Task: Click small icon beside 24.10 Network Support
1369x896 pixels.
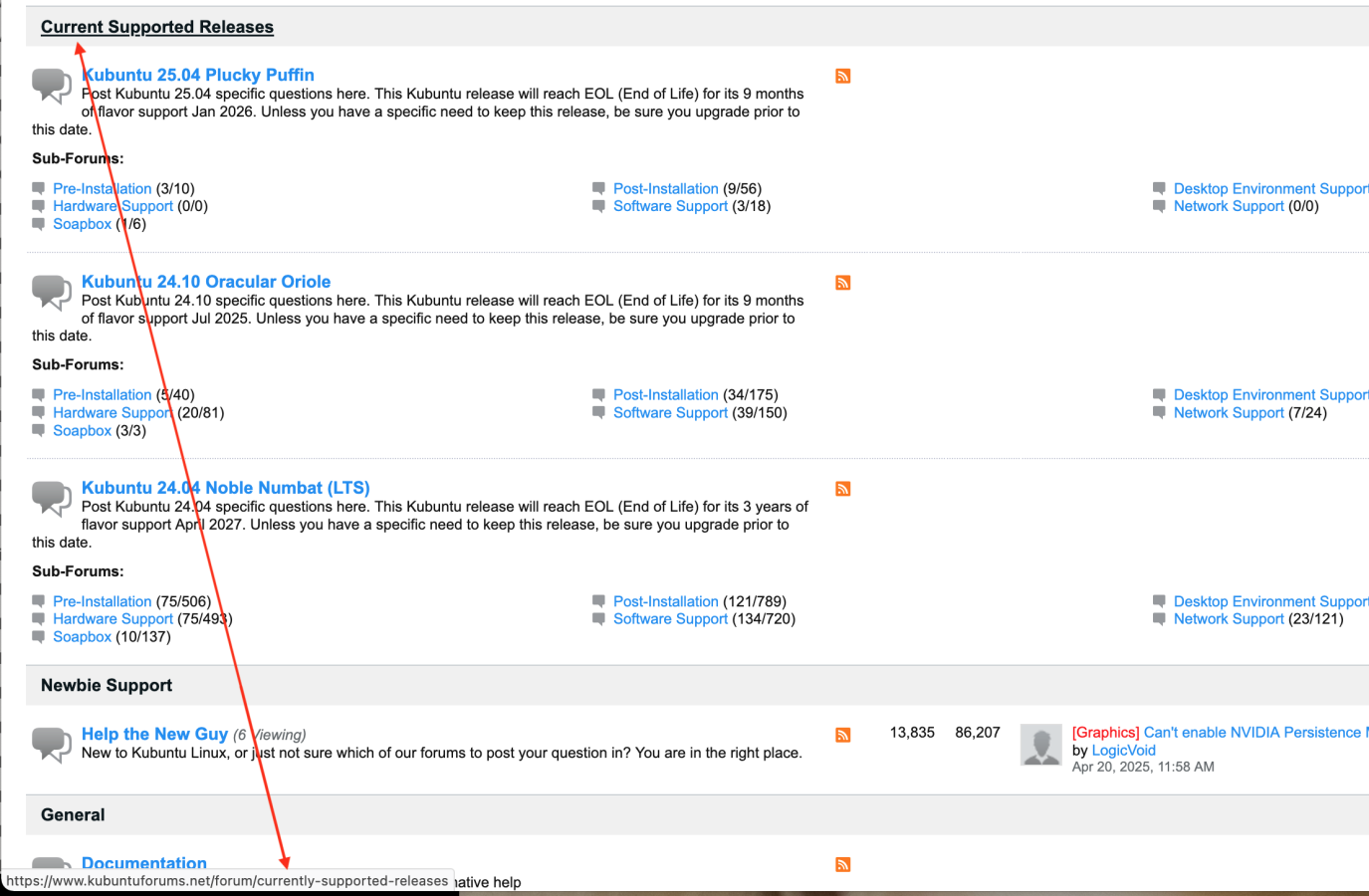Action: tap(1160, 413)
